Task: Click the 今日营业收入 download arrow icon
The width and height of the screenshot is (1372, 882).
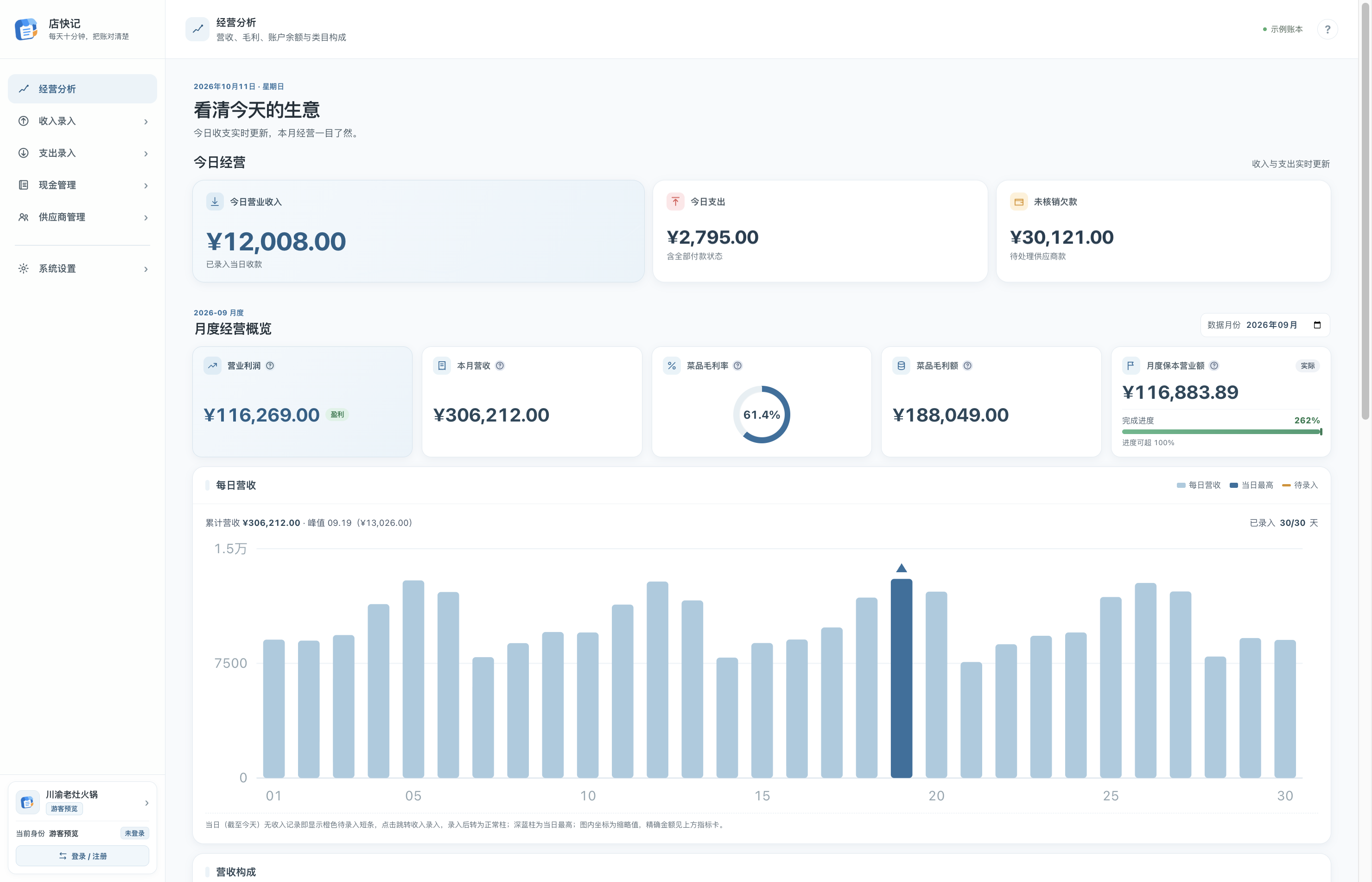Action: pos(215,202)
